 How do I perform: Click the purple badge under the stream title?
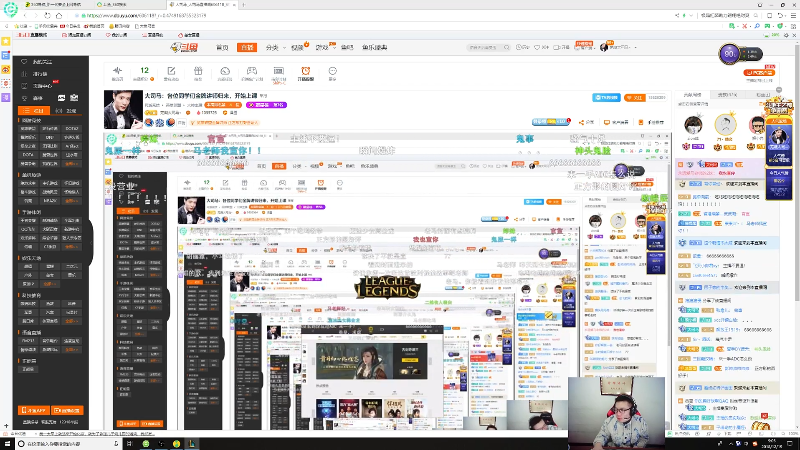(x=266, y=105)
